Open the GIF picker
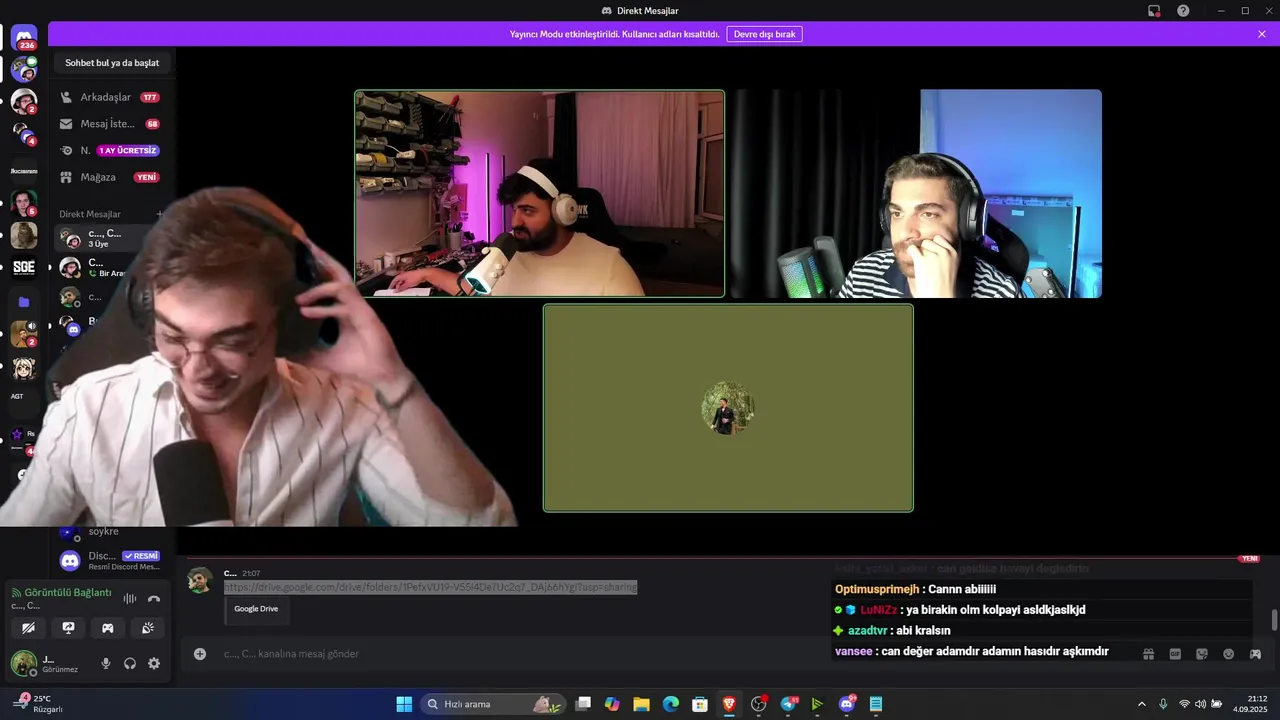The image size is (1280, 720). [1175, 654]
